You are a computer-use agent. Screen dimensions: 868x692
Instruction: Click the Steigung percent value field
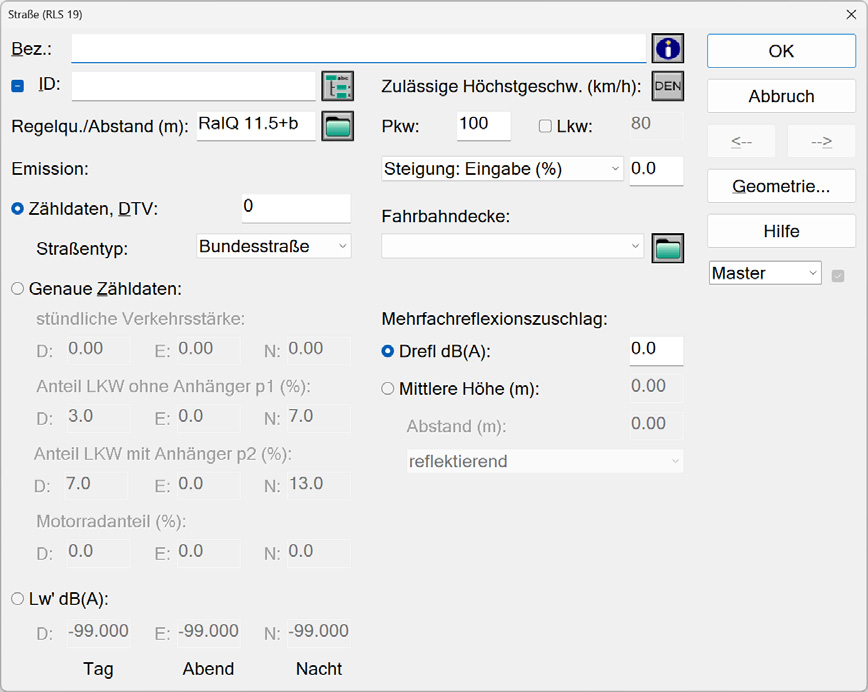[x=657, y=171]
